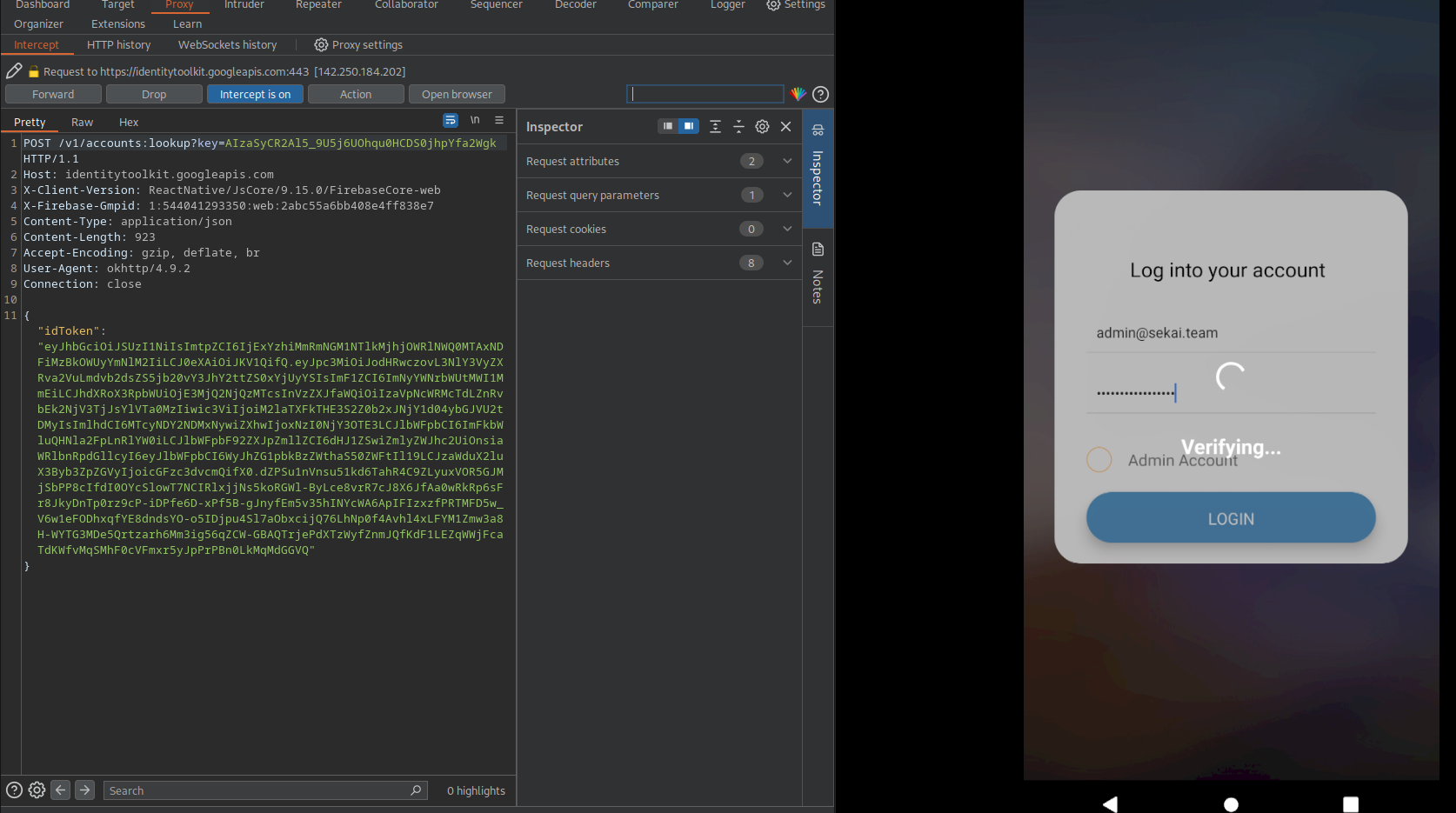Click the bottom-left help icon
The image size is (1456, 813).
(x=14, y=790)
